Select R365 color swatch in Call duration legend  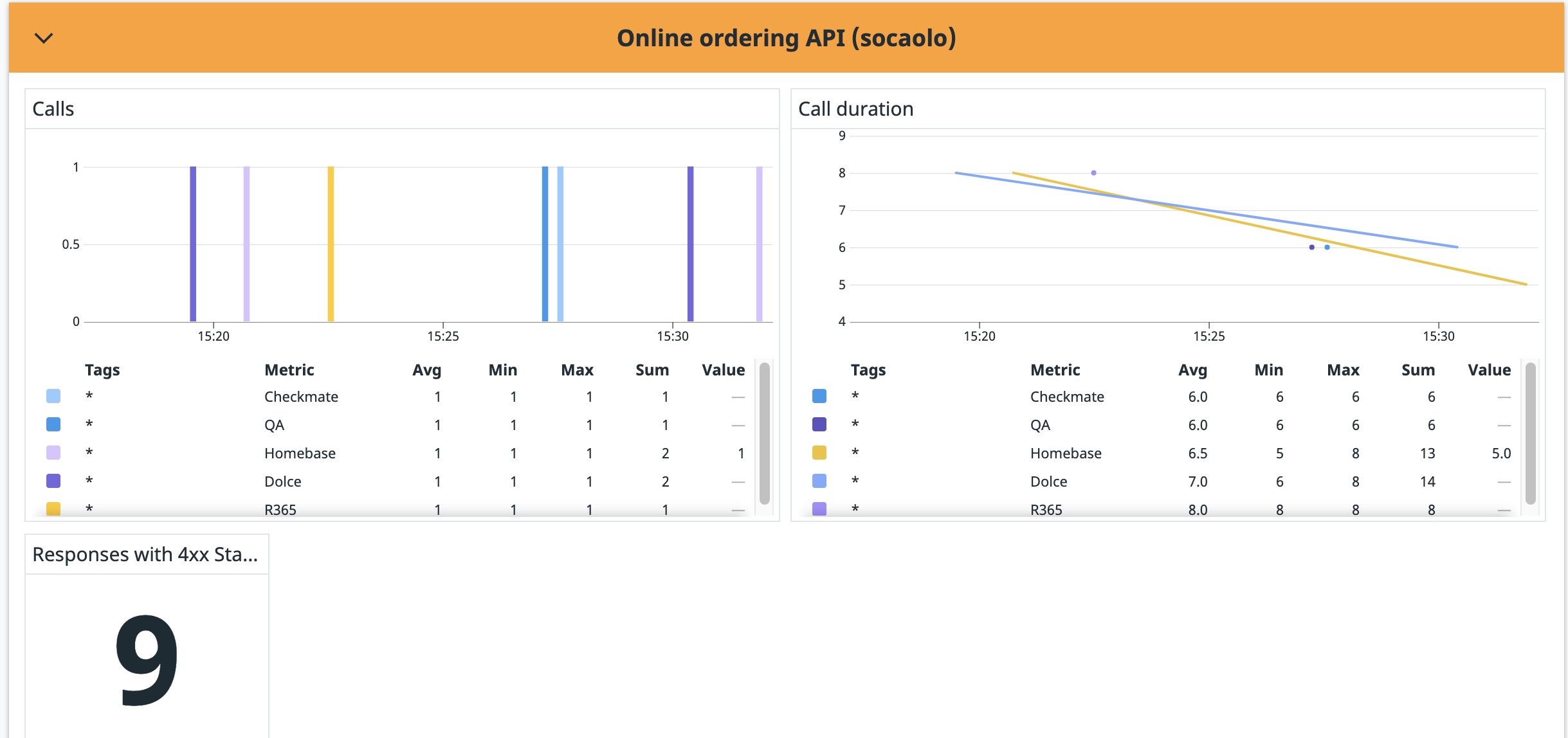point(819,509)
